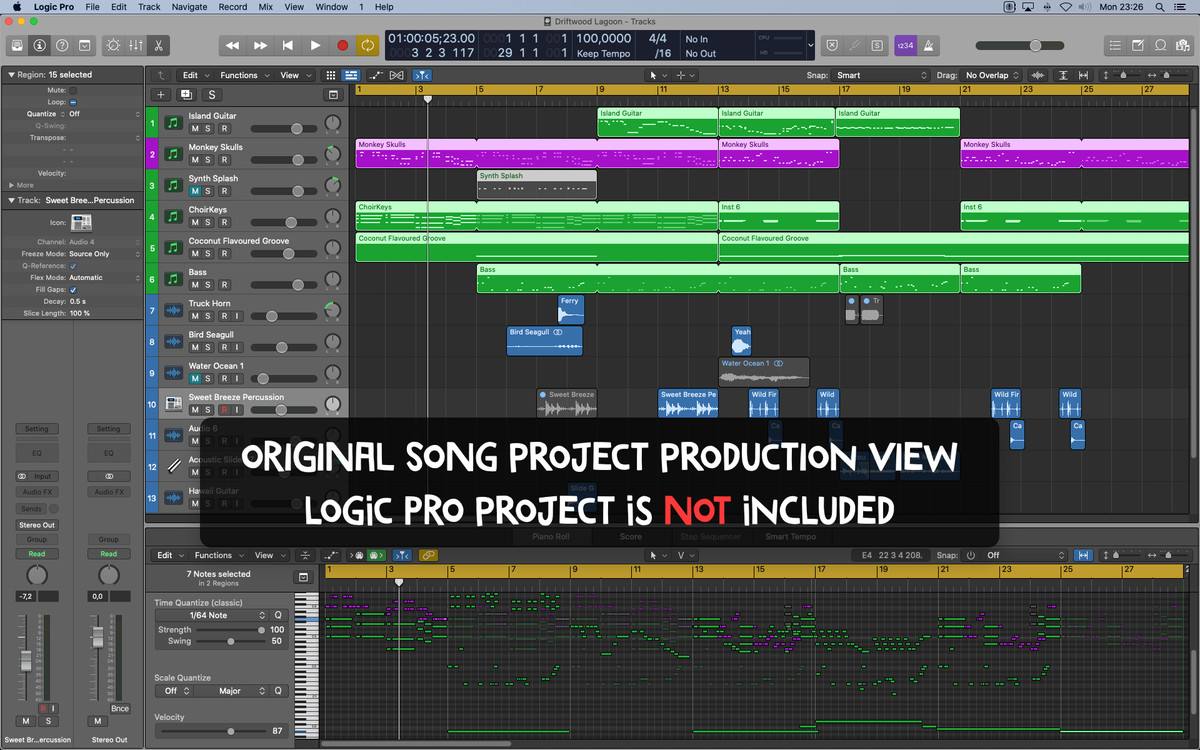Click the Scale Quantize Q button
This screenshot has height=750, width=1200.
[279, 691]
